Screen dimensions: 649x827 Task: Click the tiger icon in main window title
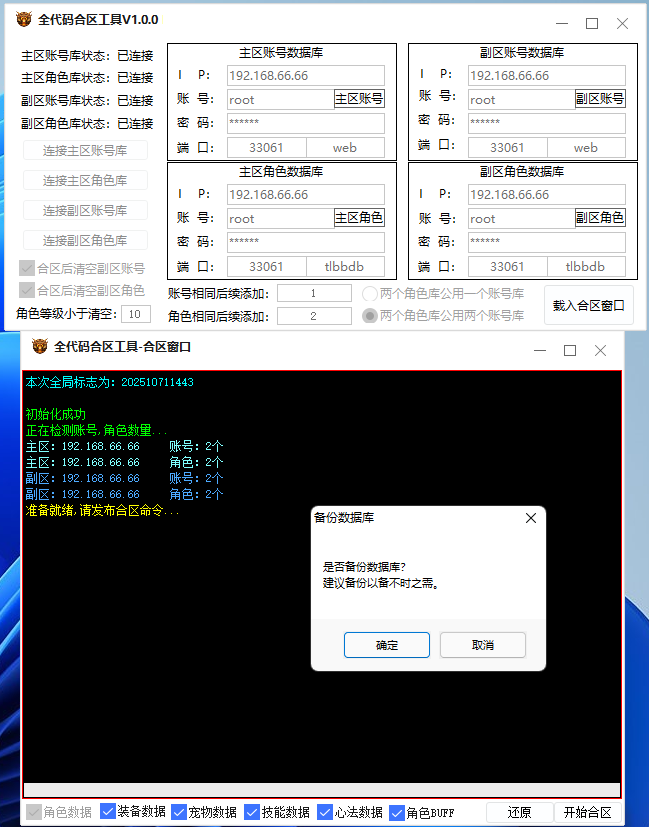(23, 20)
